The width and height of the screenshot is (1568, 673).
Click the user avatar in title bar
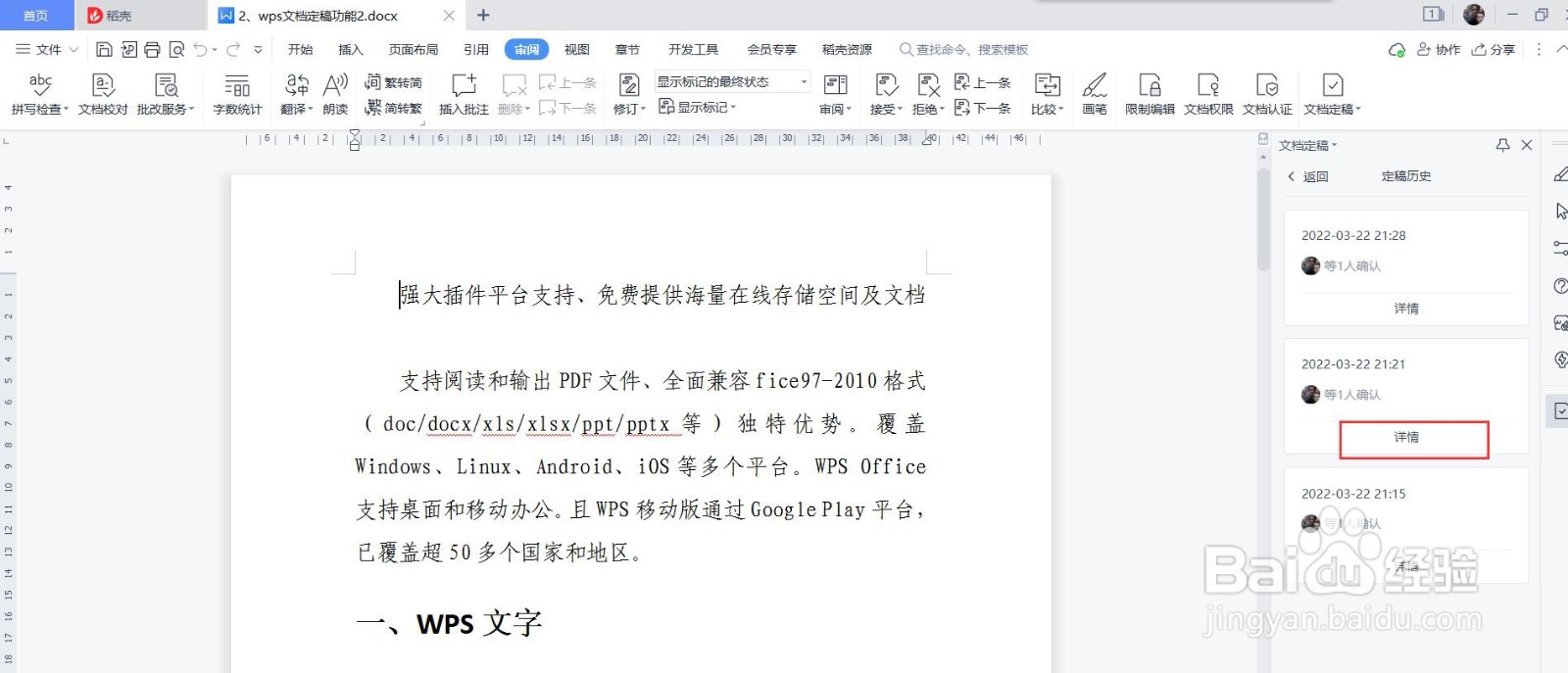click(x=1474, y=15)
